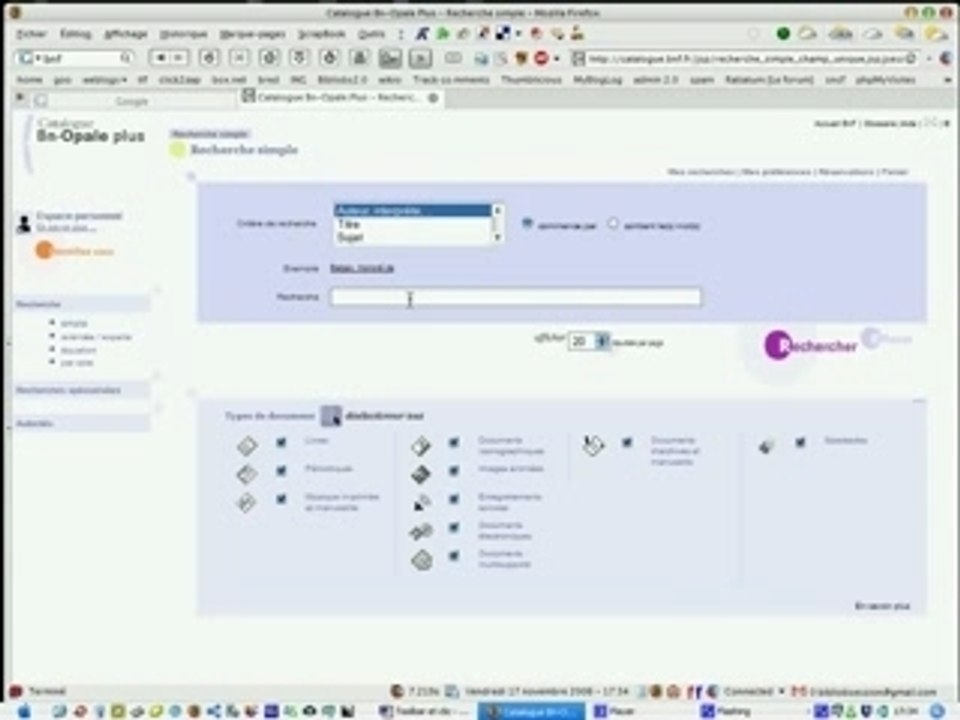Open 'simple' search in left sidebar
This screenshot has height=720, width=960.
point(74,323)
